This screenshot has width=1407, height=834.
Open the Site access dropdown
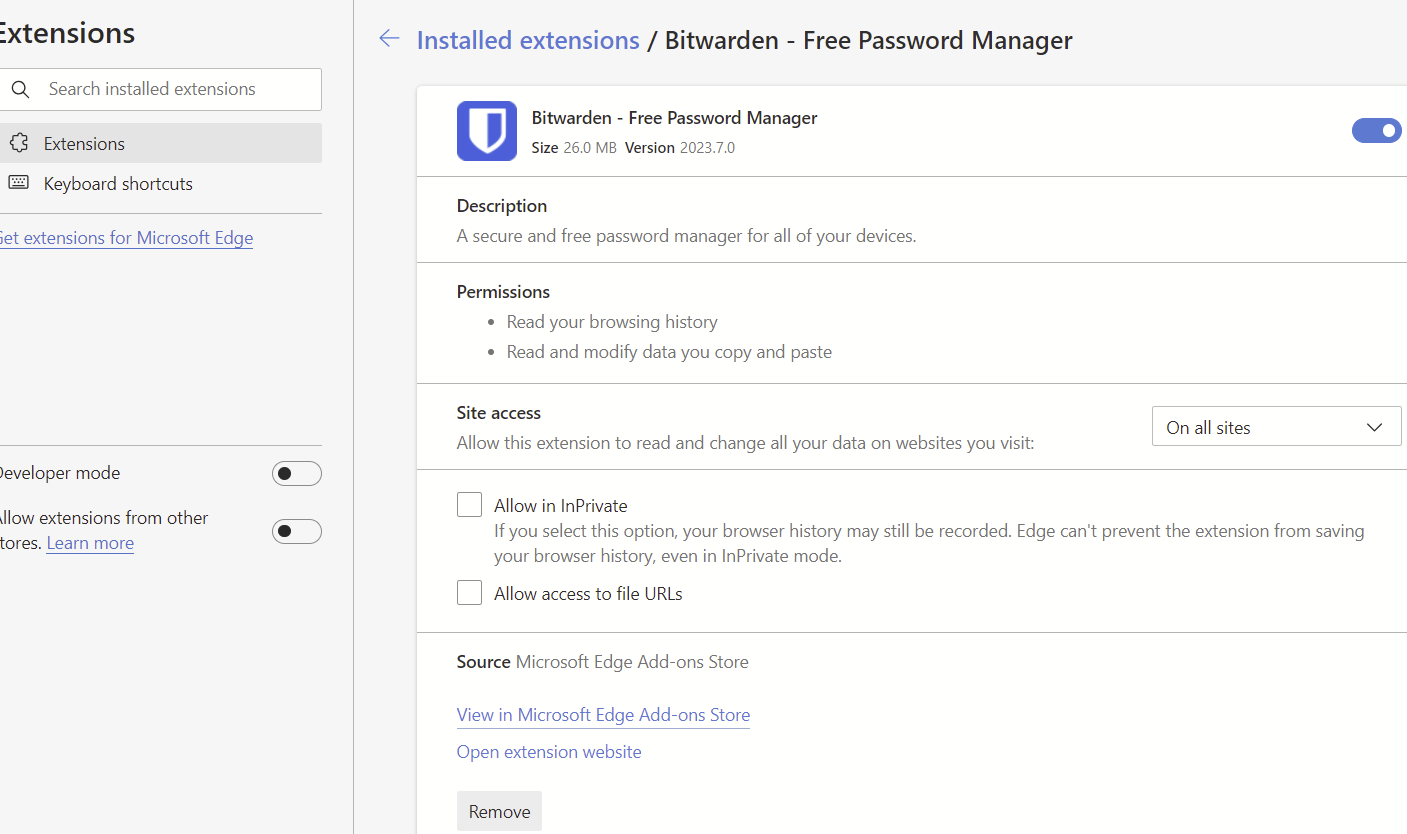(1277, 426)
